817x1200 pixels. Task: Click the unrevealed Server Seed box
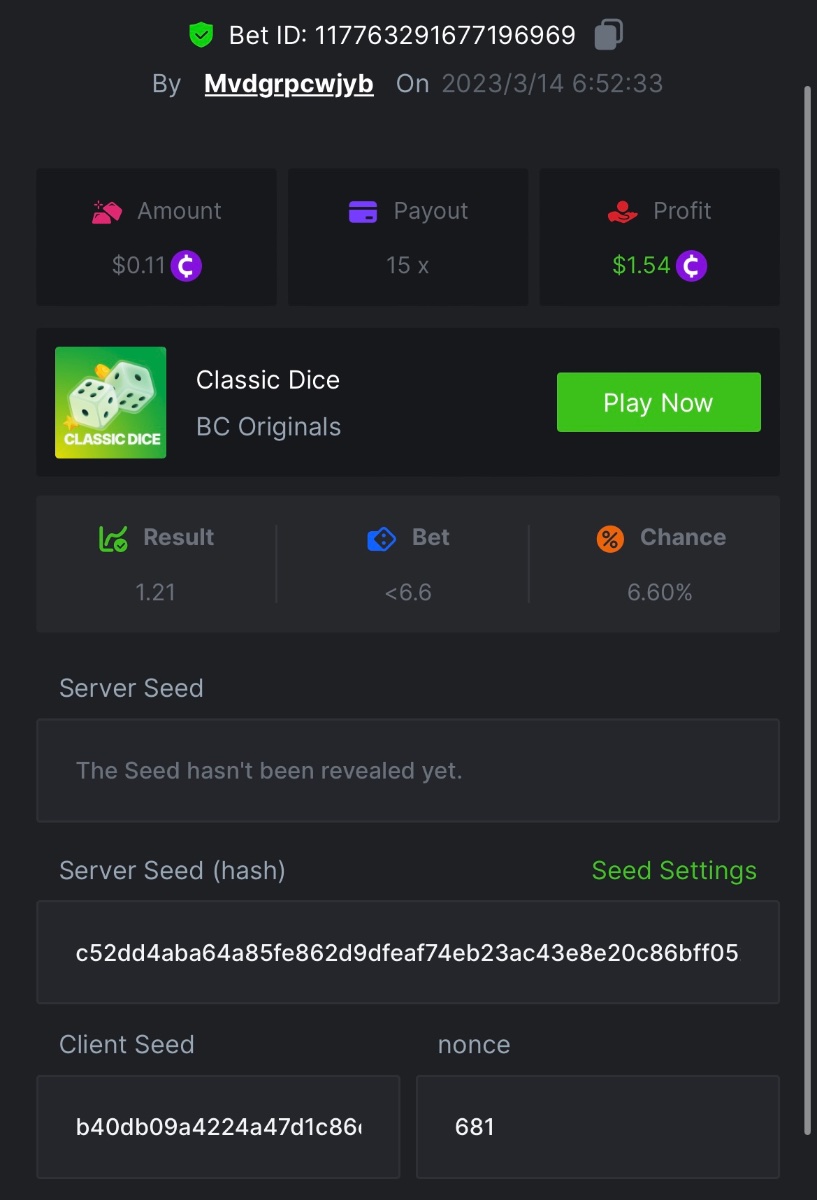click(x=407, y=771)
